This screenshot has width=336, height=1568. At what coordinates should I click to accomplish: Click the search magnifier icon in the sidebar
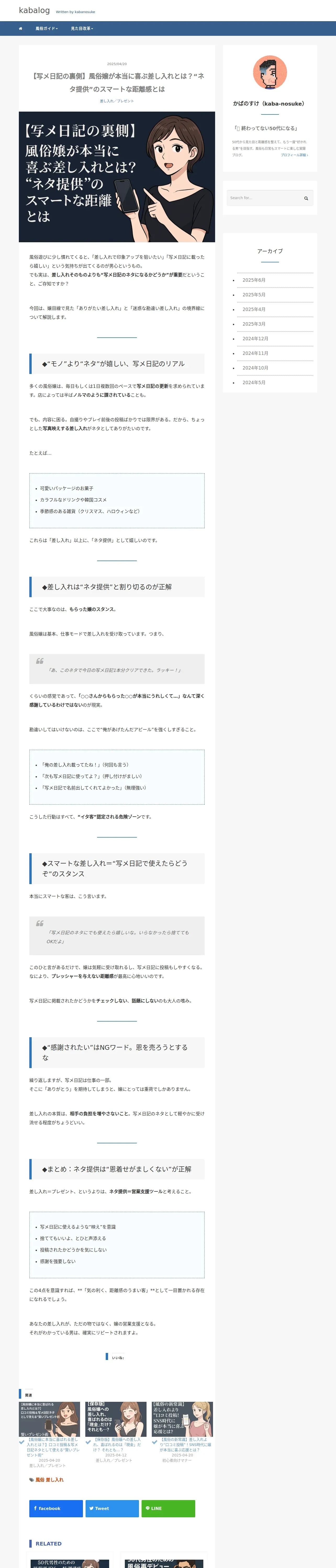(306, 198)
